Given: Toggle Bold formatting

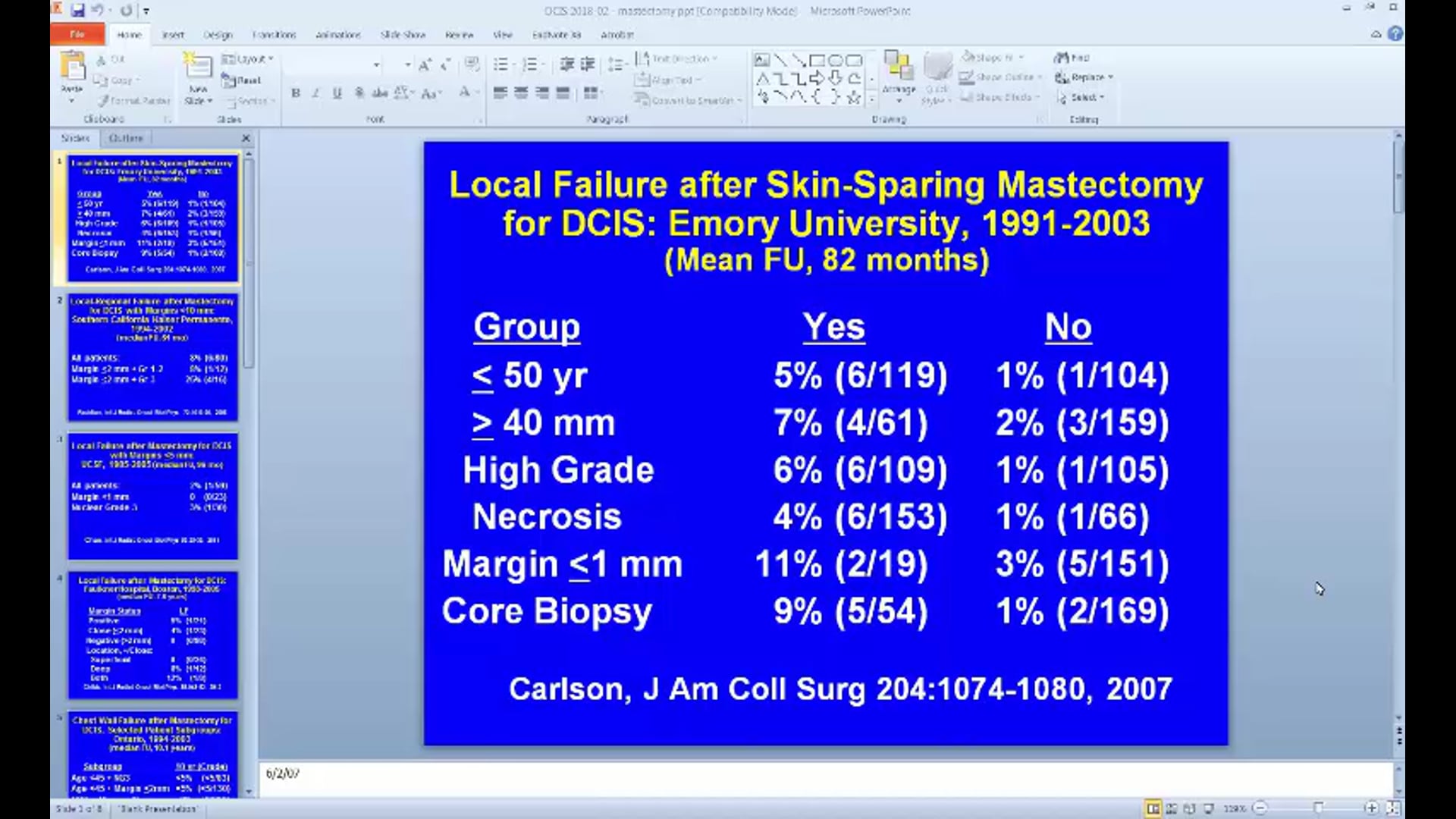Looking at the screenshot, I should click(x=295, y=93).
